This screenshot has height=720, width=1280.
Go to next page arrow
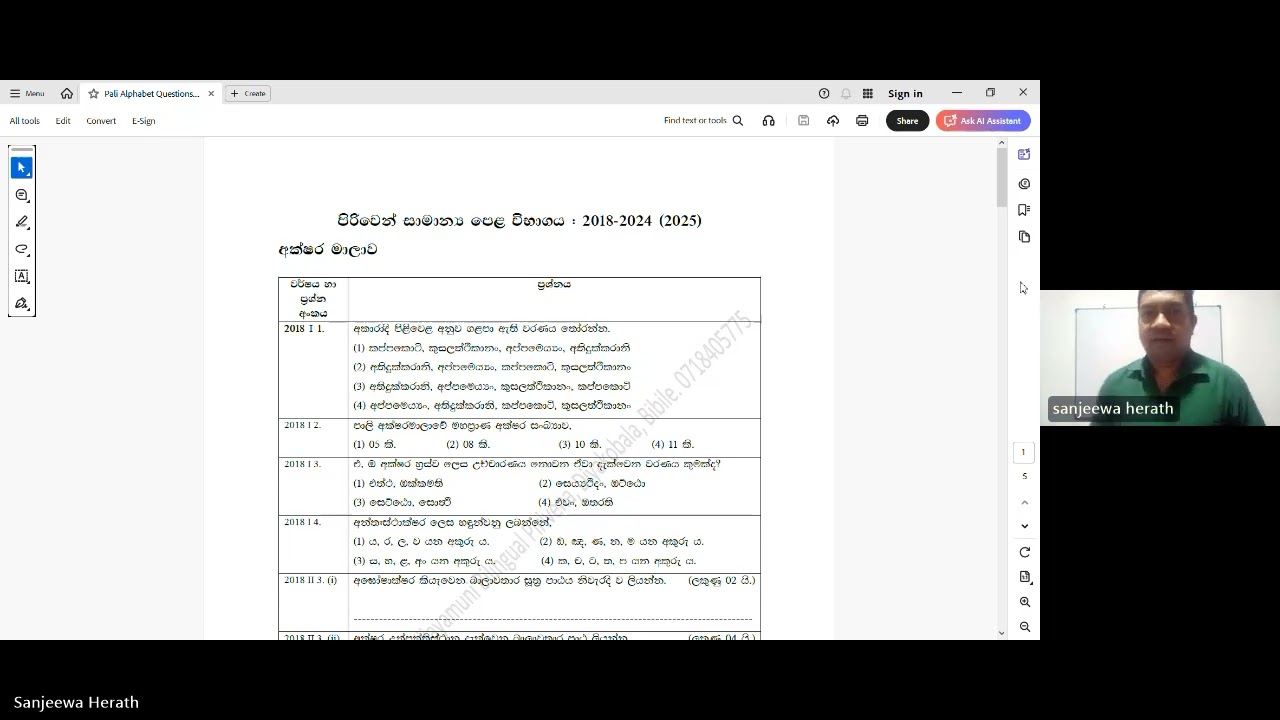1024,526
